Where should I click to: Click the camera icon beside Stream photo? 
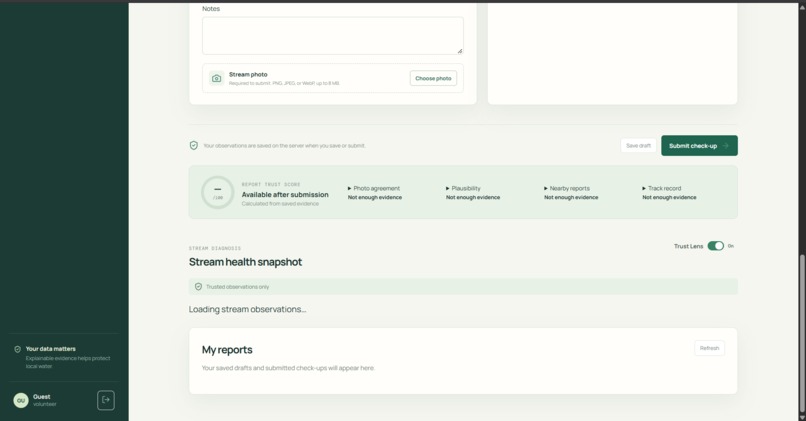point(216,79)
